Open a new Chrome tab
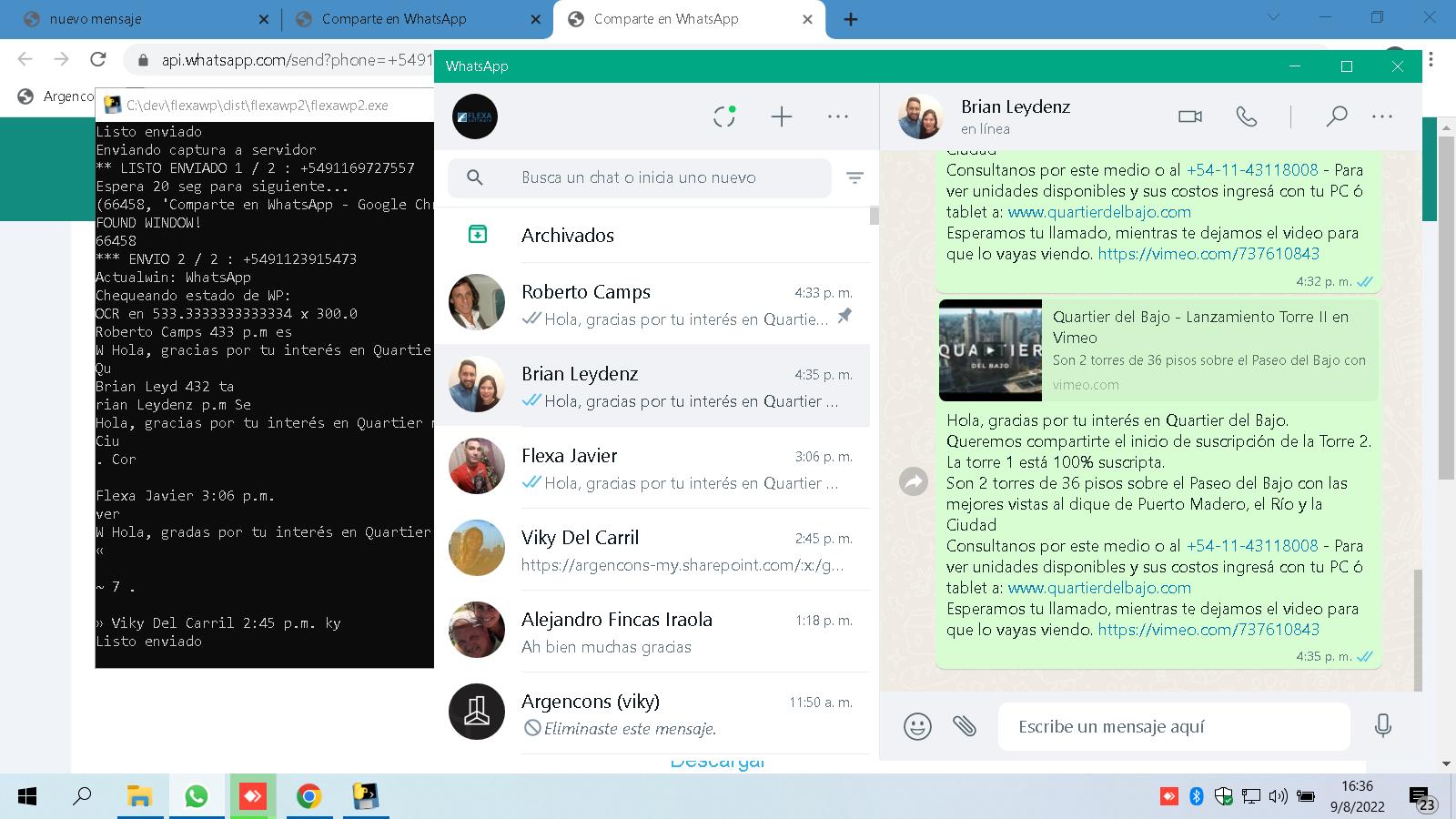The height and width of the screenshot is (819, 1456). 851,19
